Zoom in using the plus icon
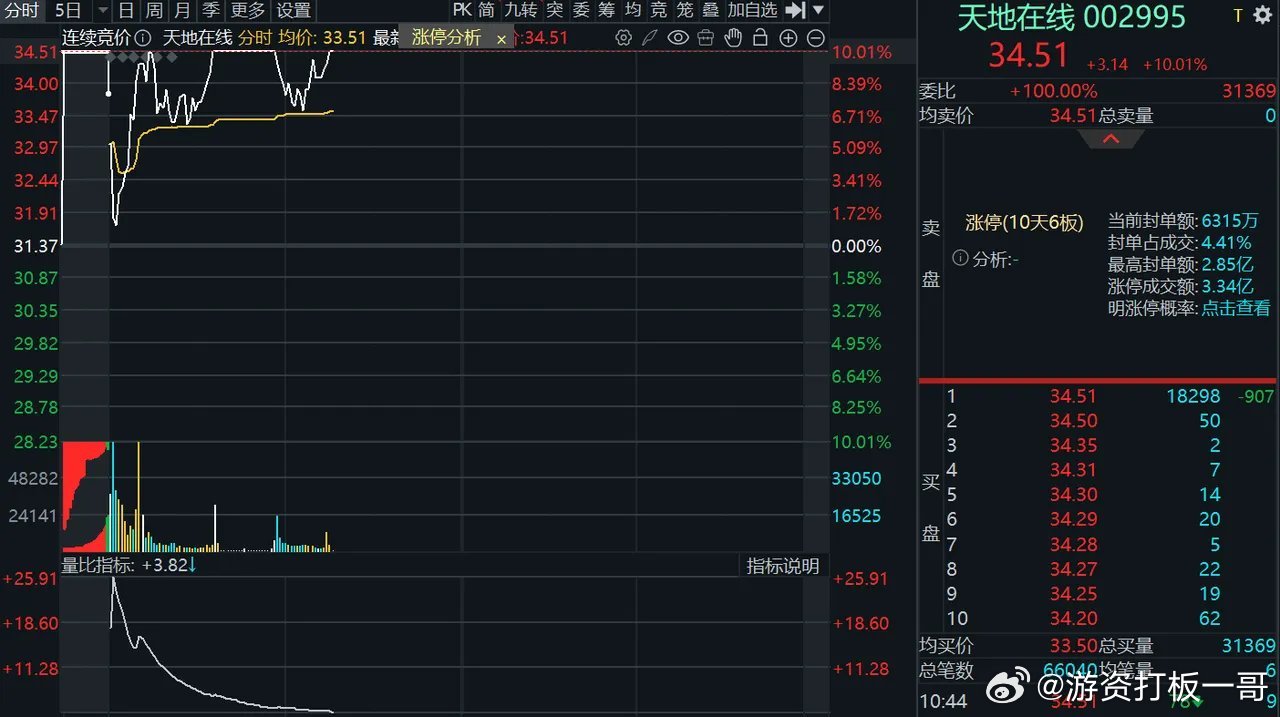The height and width of the screenshot is (717, 1280). point(788,37)
